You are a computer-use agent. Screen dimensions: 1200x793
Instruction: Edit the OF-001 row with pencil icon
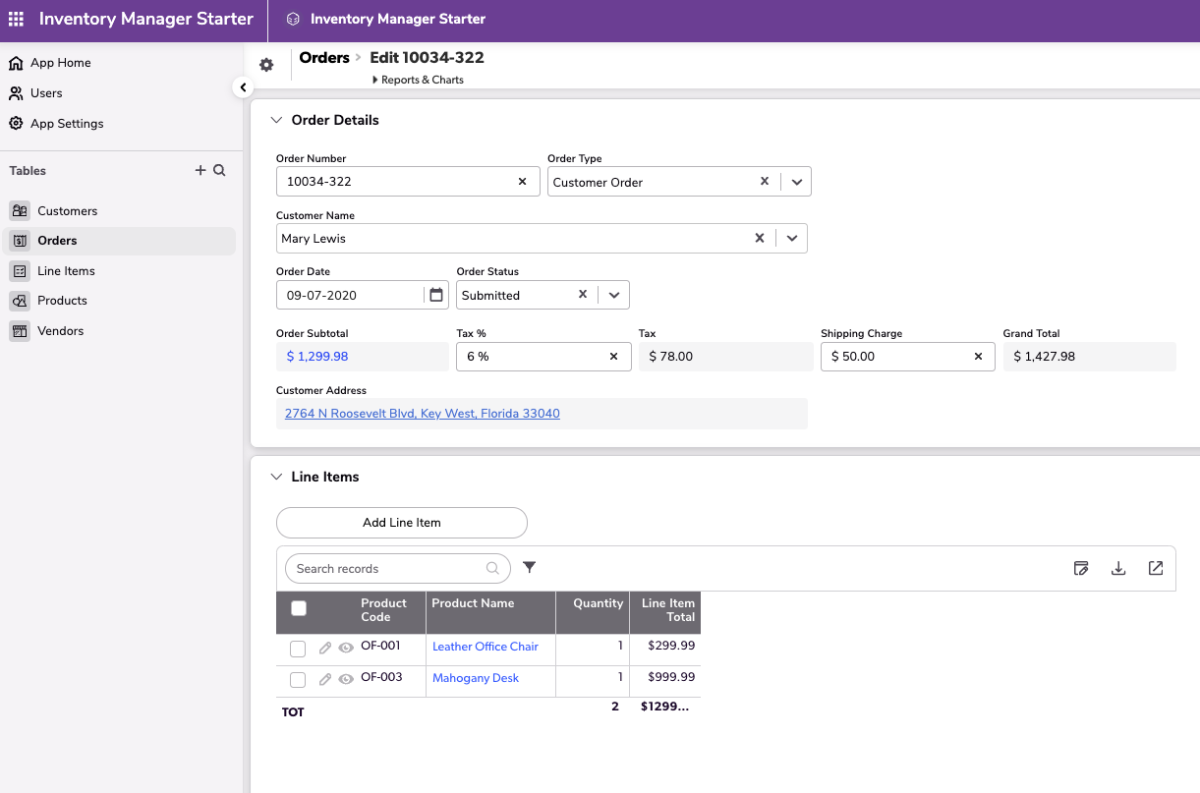click(x=325, y=649)
